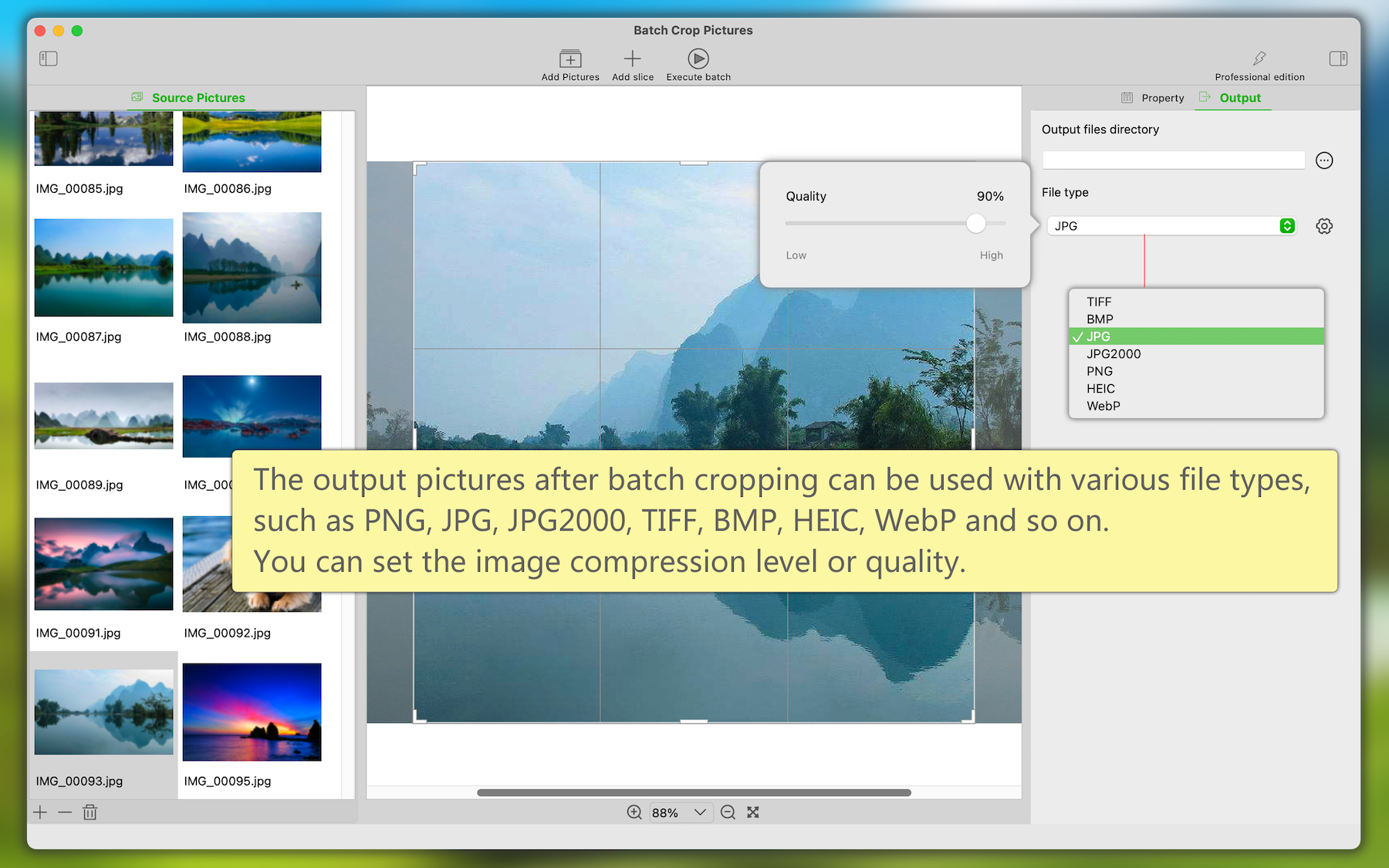Viewport: 1389px width, 868px height.
Task: Select the IMG_00085.jpg thumbnail
Action: (104, 139)
